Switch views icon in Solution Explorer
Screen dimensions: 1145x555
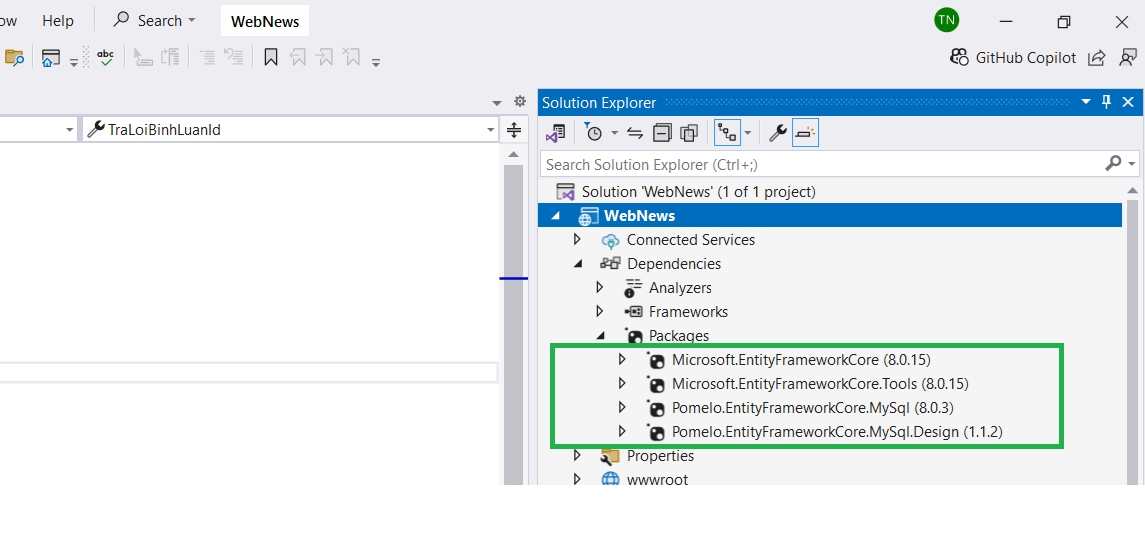click(556, 132)
